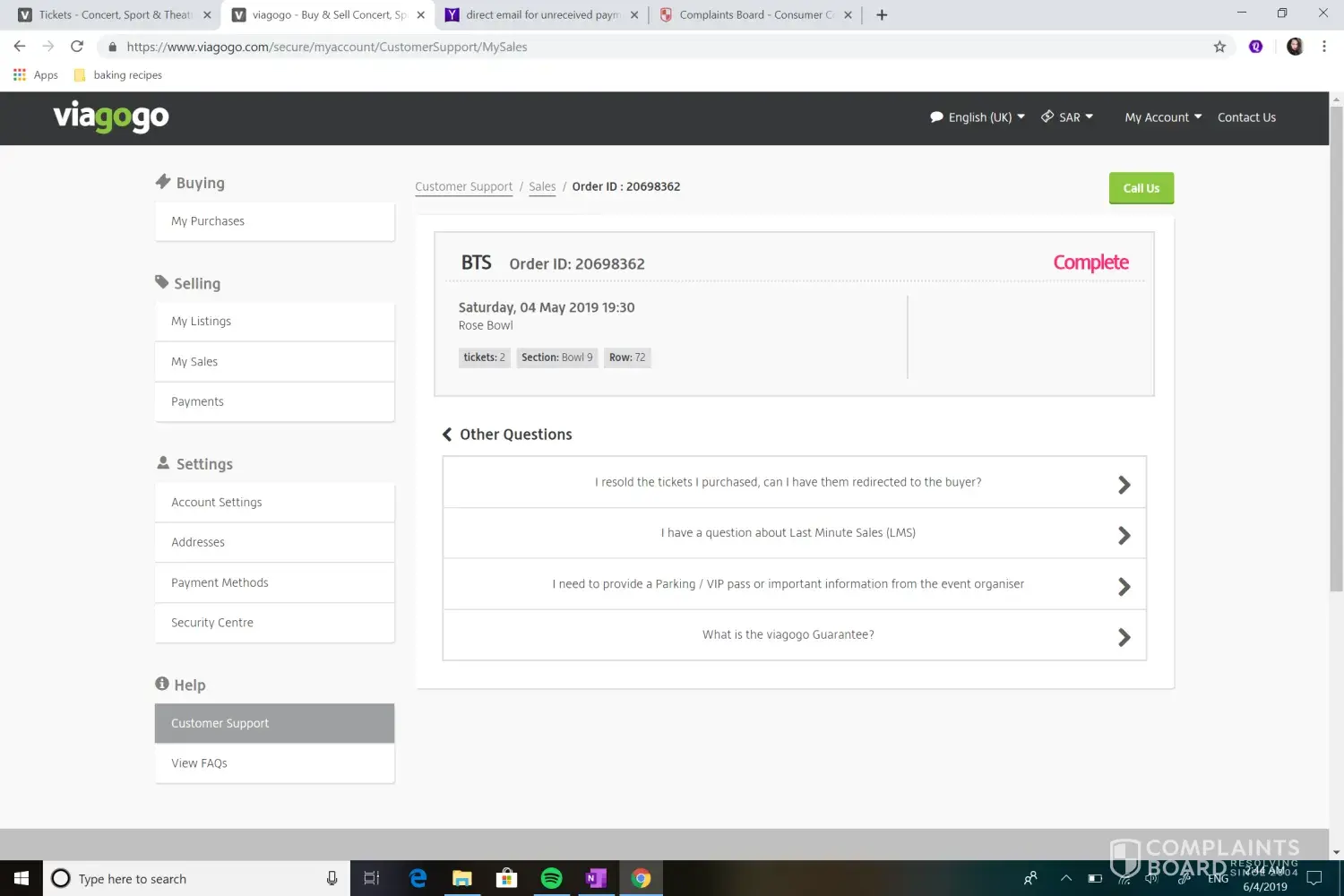
Task: Expand the My Account menu
Action: coord(1163,117)
